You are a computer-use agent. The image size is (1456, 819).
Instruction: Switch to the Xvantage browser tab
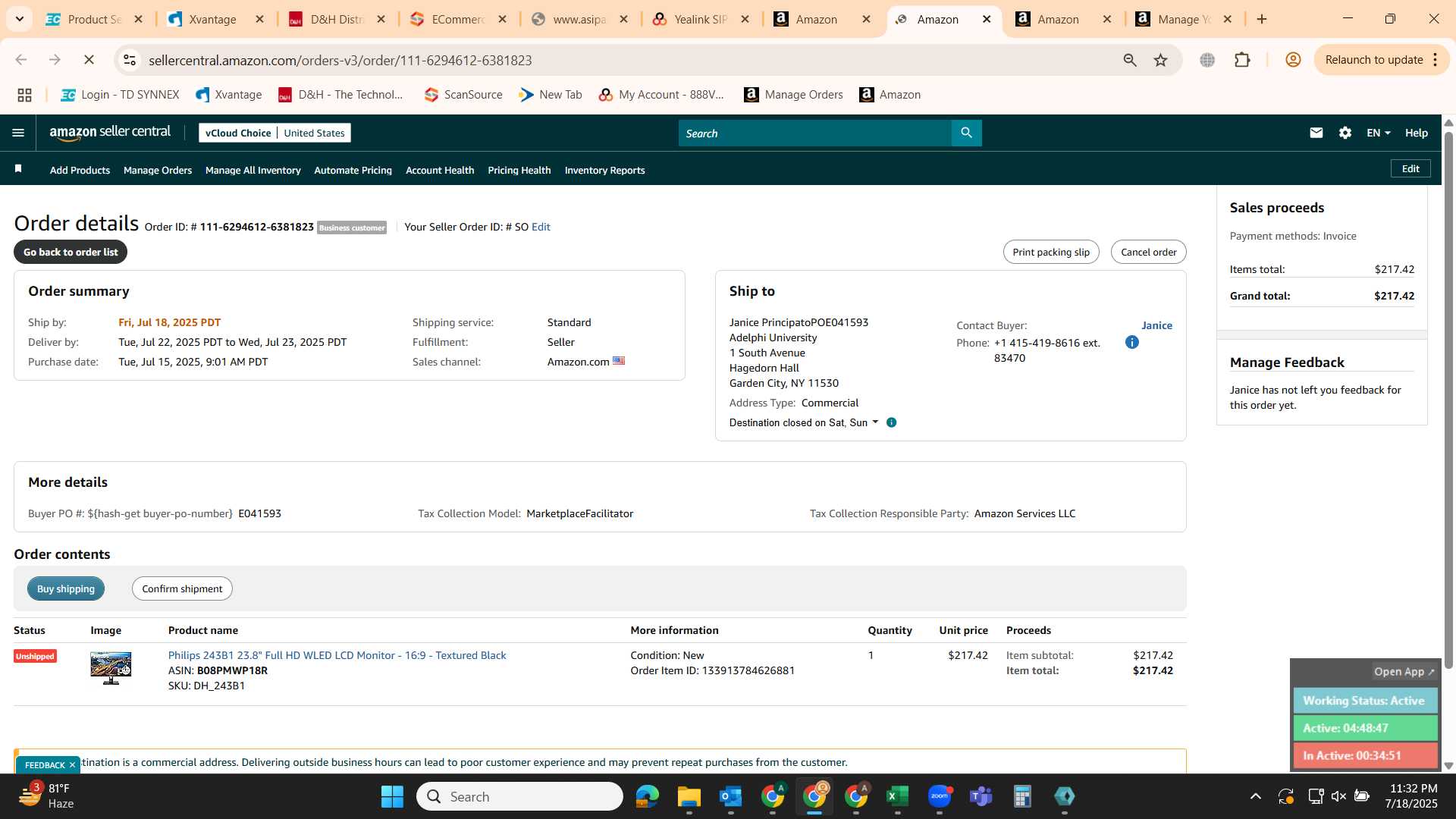click(x=216, y=19)
